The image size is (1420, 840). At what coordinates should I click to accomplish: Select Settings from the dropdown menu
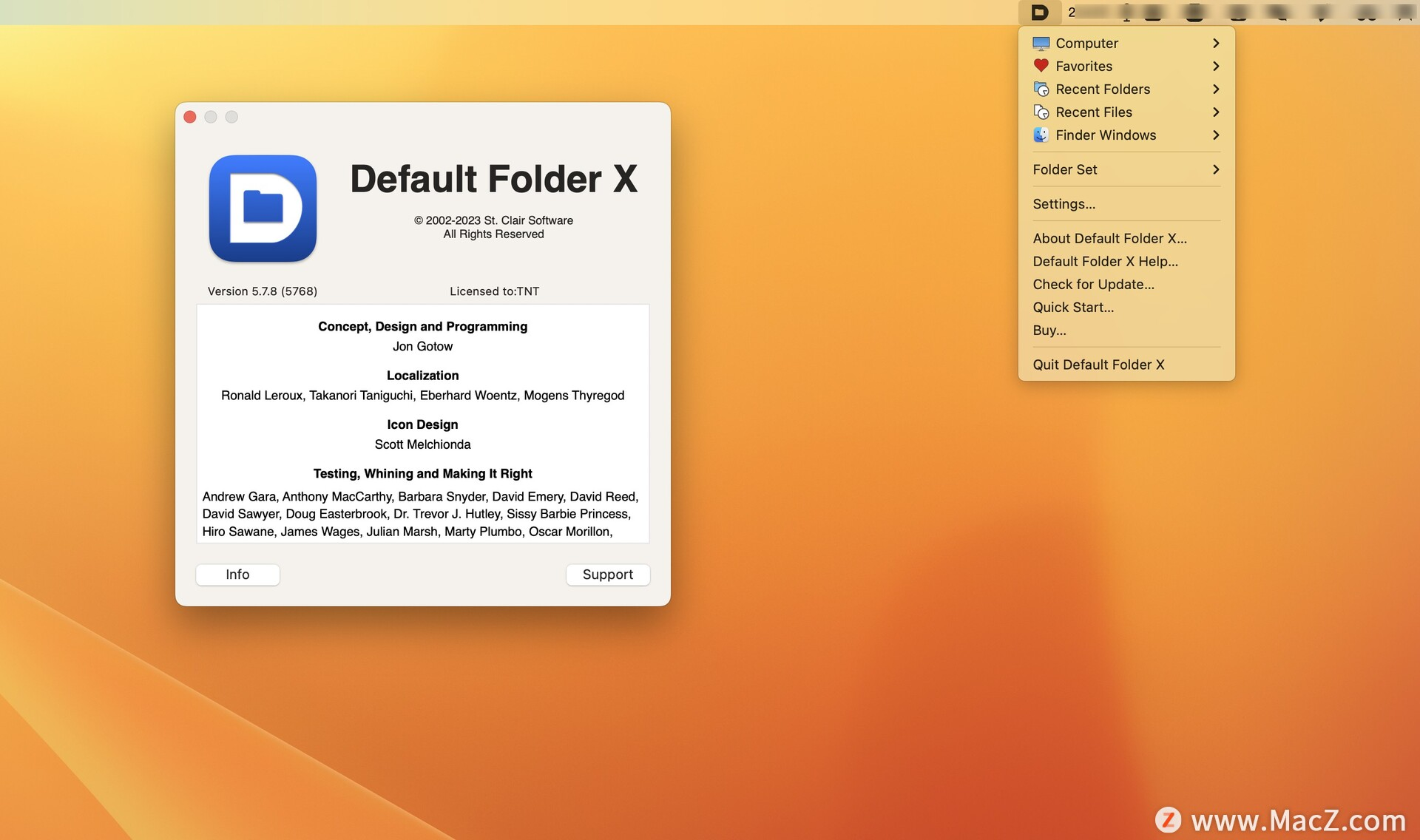click(1063, 203)
